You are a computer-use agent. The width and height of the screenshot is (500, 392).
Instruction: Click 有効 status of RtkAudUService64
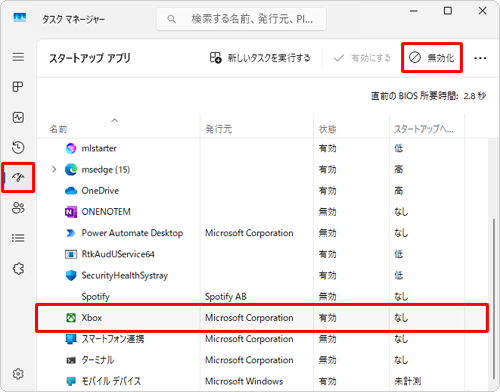click(x=327, y=254)
